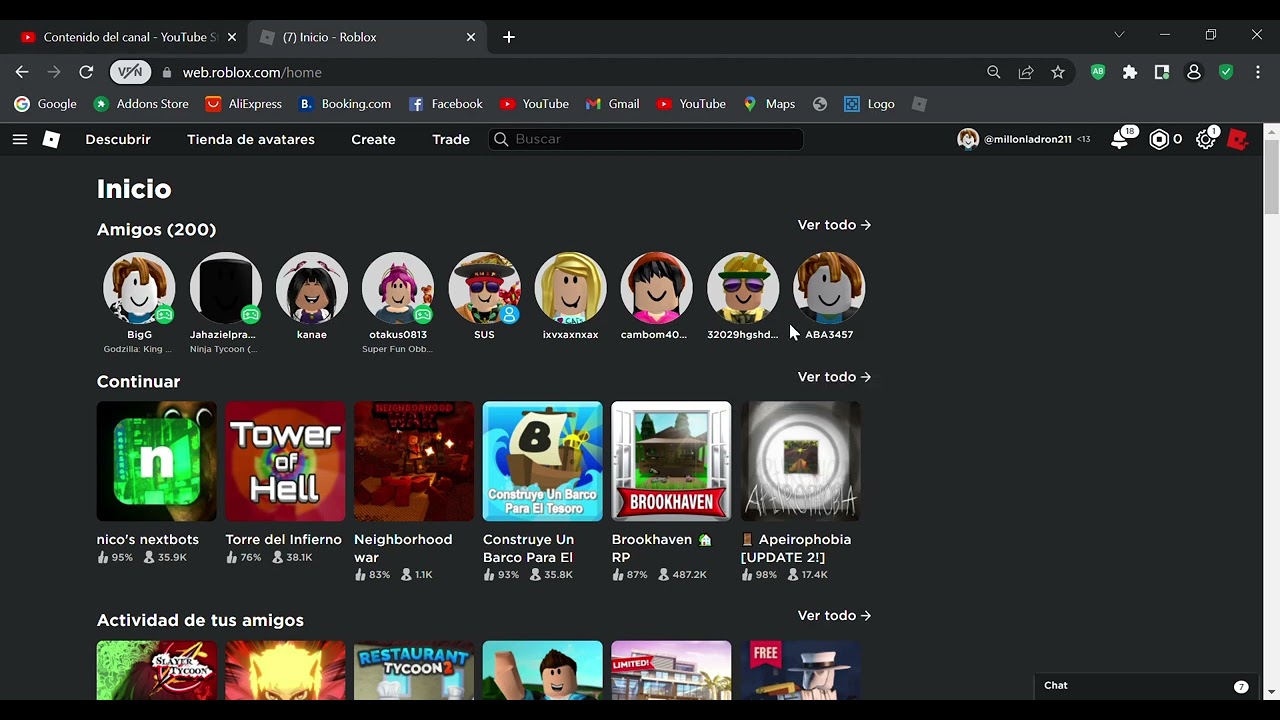Open nico's nextbots game thumbnail
The height and width of the screenshot is (720, 1280).
pyautogui.click(x=156, y=461)
